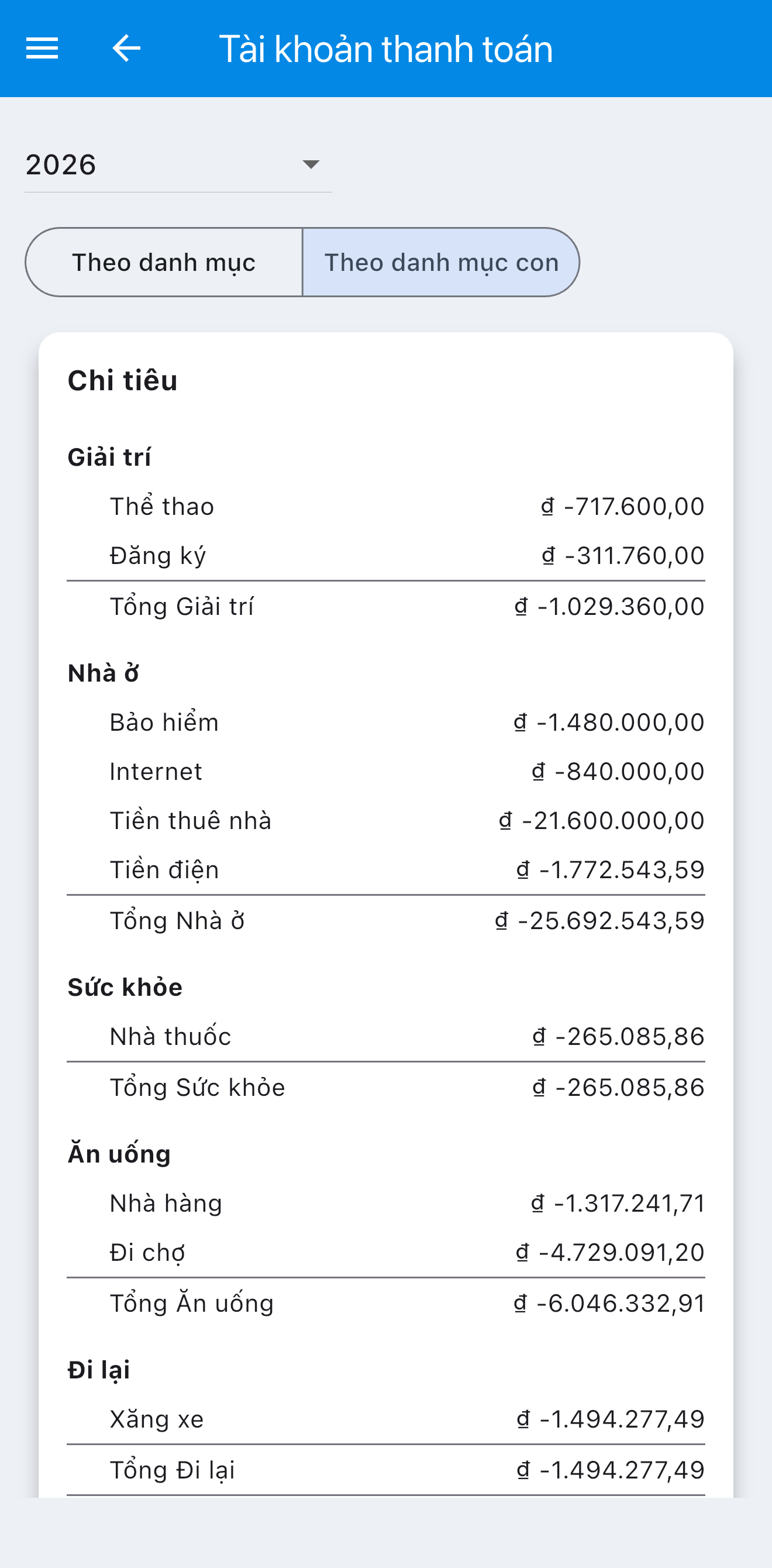This screenshot has width=772, height=1568.
Task: Tap the Tài khoản thanh toán title
Action: [x=385, y=49]
